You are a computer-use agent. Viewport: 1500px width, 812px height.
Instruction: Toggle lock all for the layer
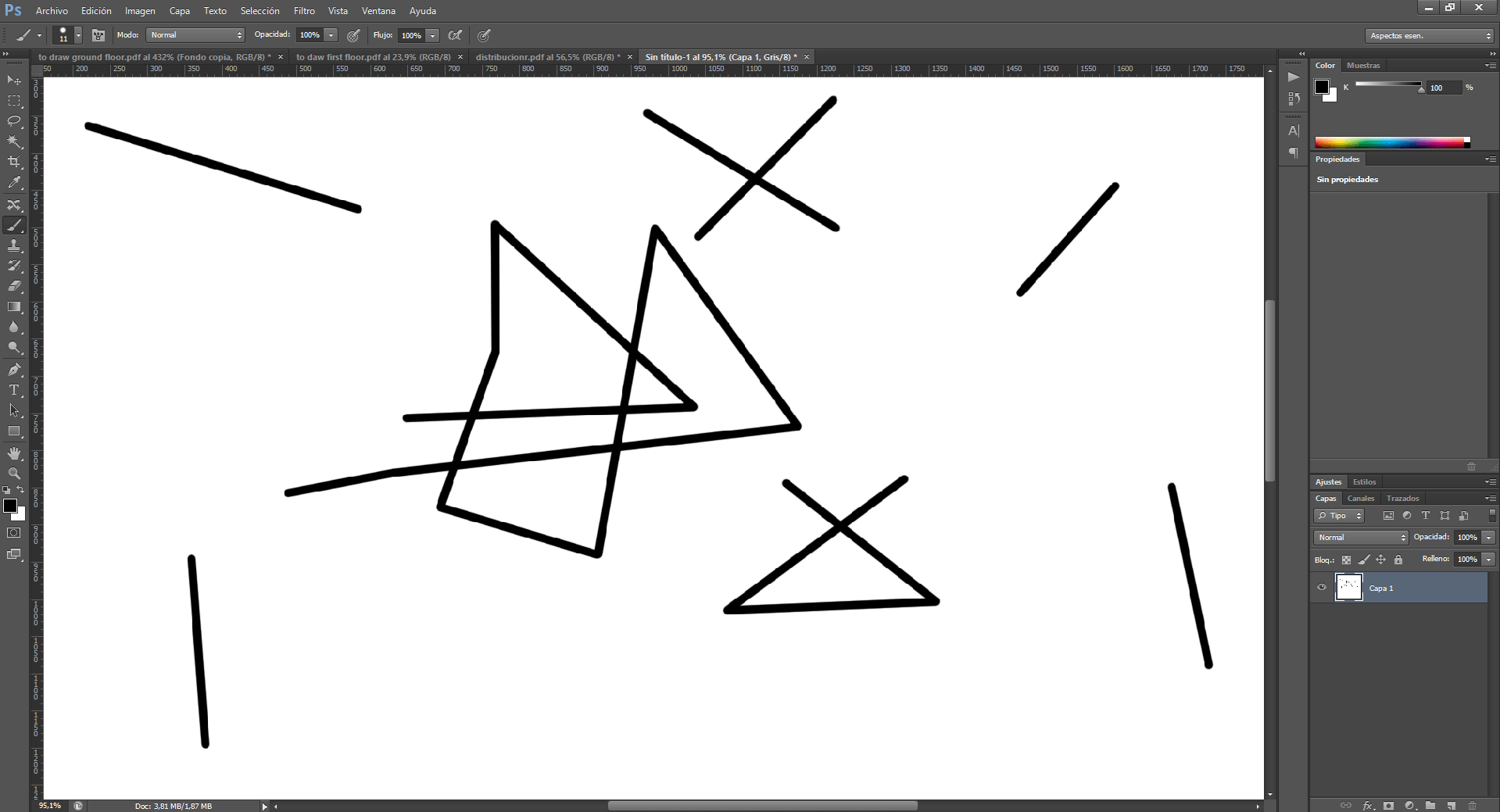pos(1398,560)
